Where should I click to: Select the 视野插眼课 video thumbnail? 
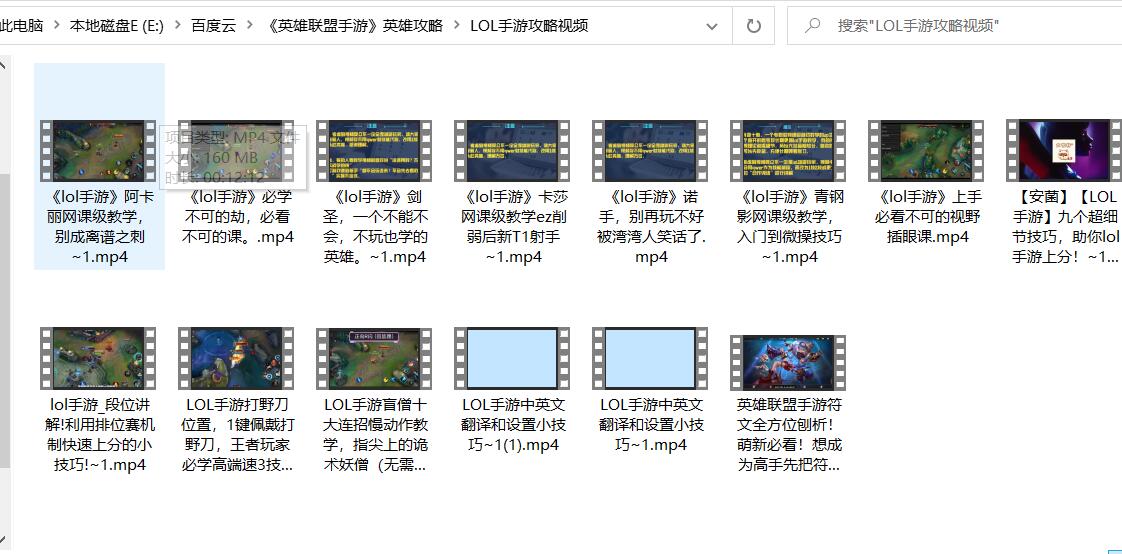click(x=926, y=150)
